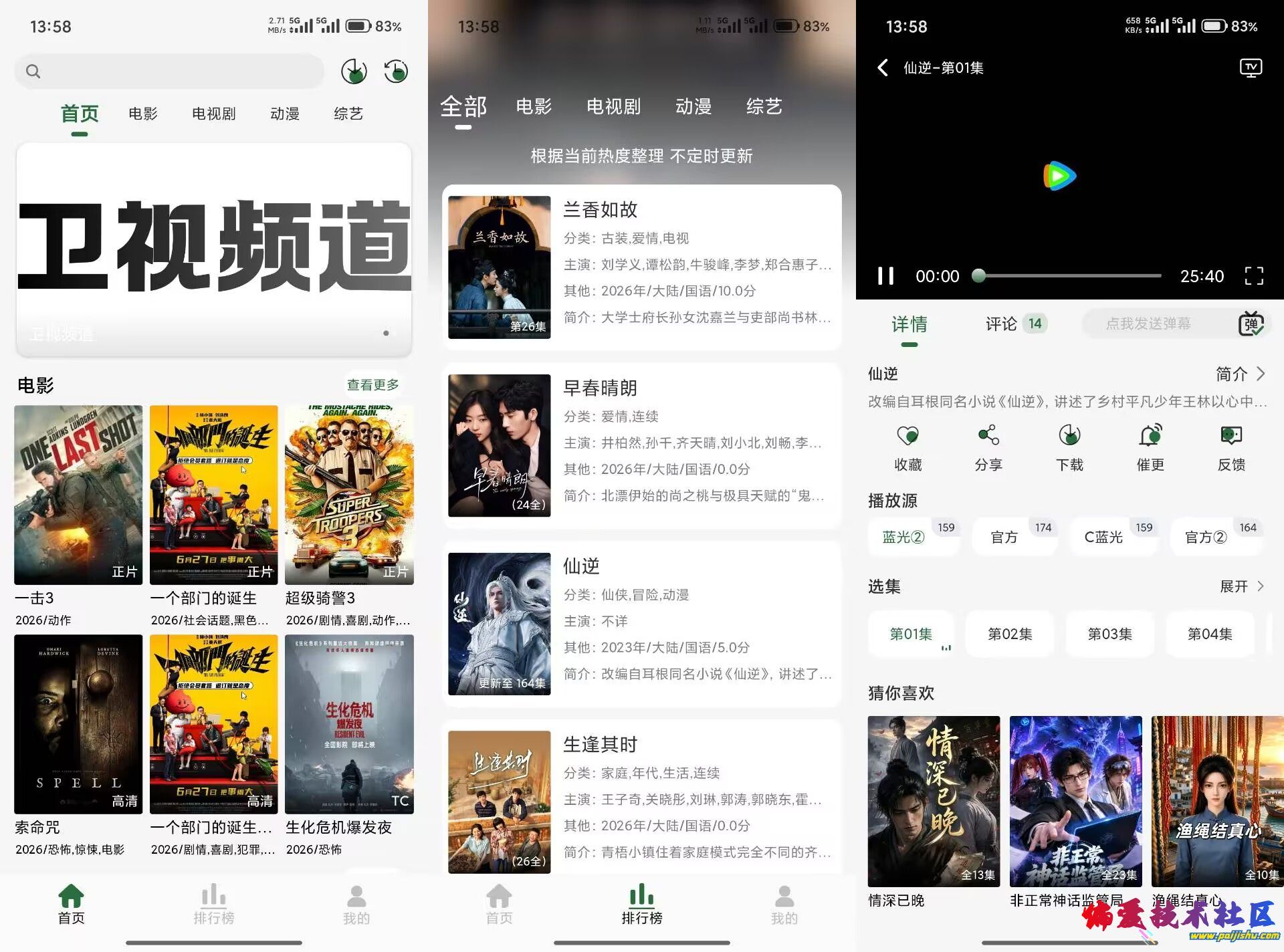Select the 首页 top tab
The height and width of the screenshot is (952, 1284).
coord(80,114)
